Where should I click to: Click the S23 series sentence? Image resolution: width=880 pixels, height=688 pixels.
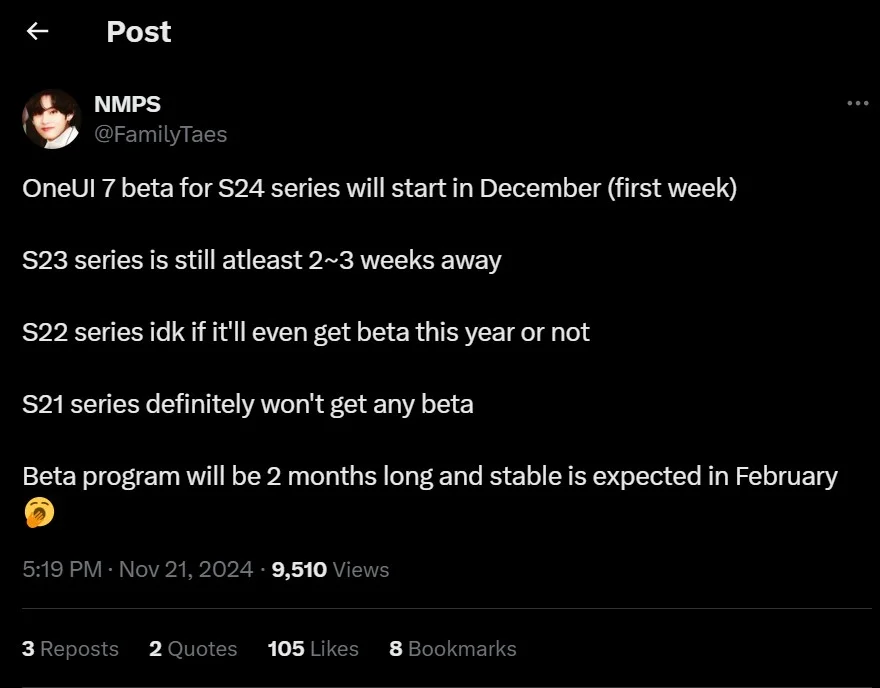click(262, 261)
